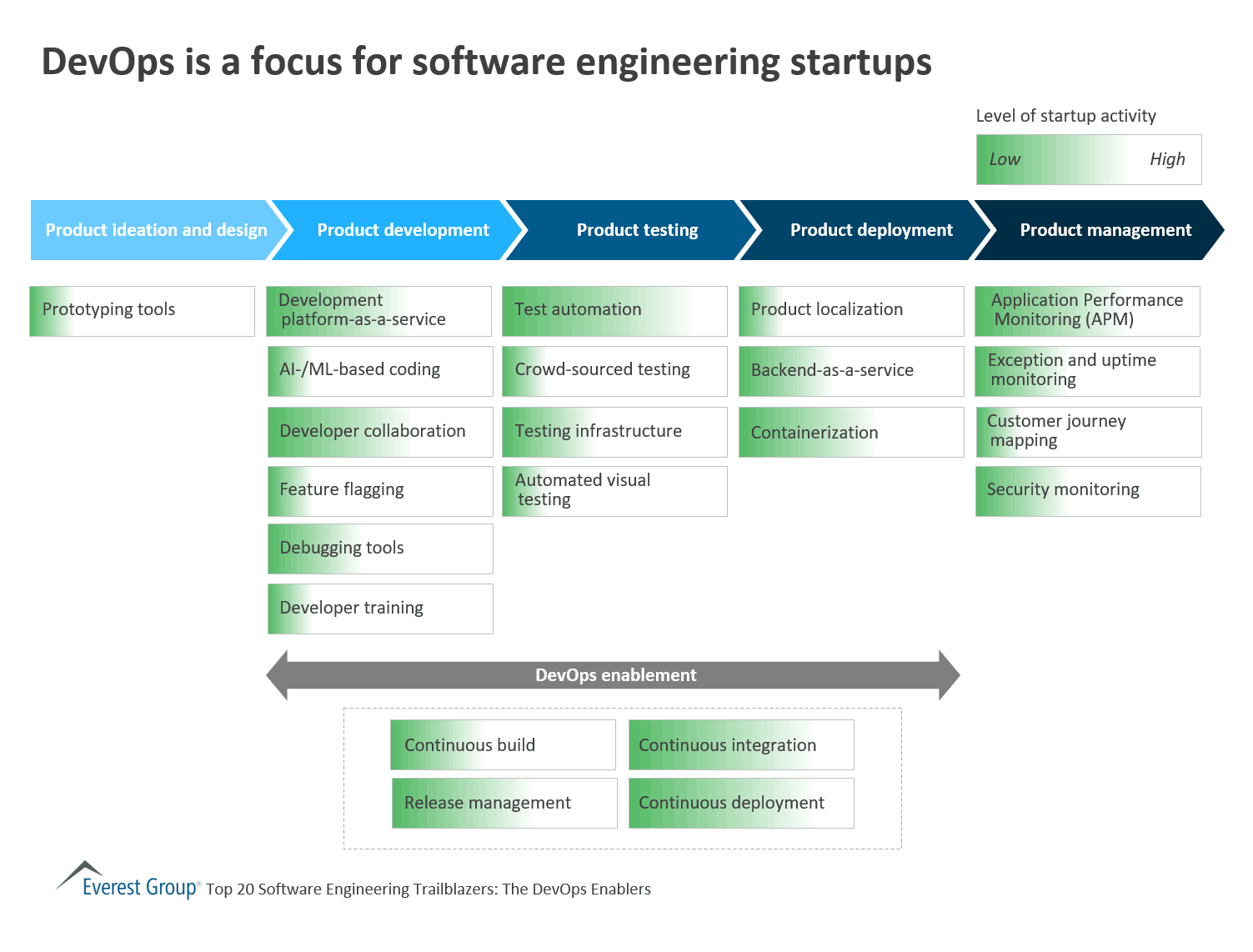Click the Feature flagging box

tap(380, 491)
